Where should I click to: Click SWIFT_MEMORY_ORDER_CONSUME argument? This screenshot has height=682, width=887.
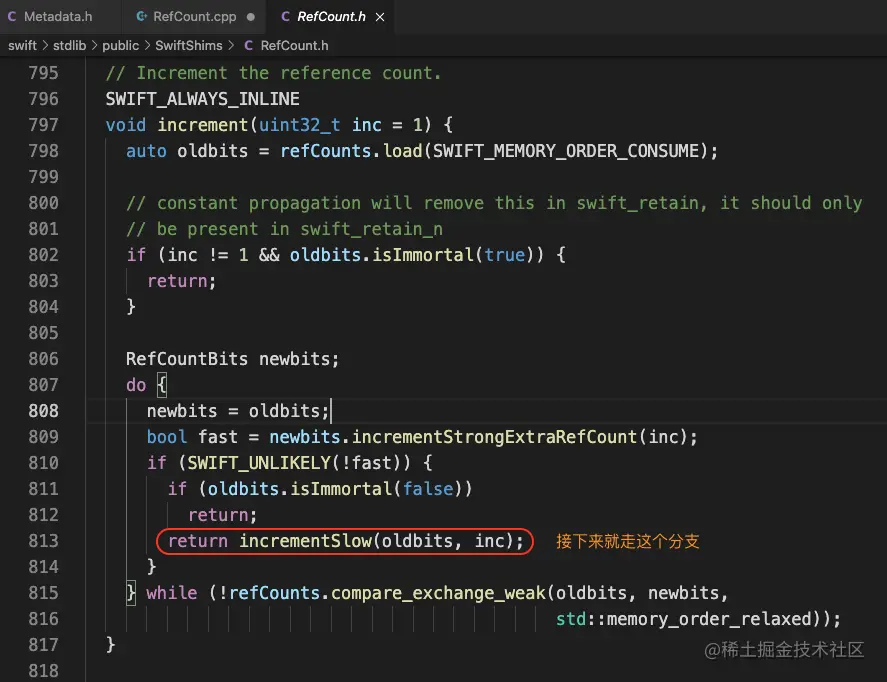coord(566,151)
